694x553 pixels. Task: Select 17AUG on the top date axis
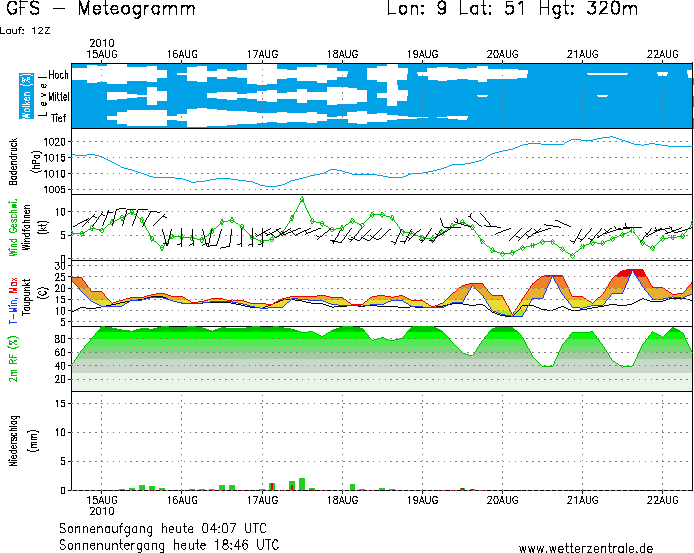262,53
